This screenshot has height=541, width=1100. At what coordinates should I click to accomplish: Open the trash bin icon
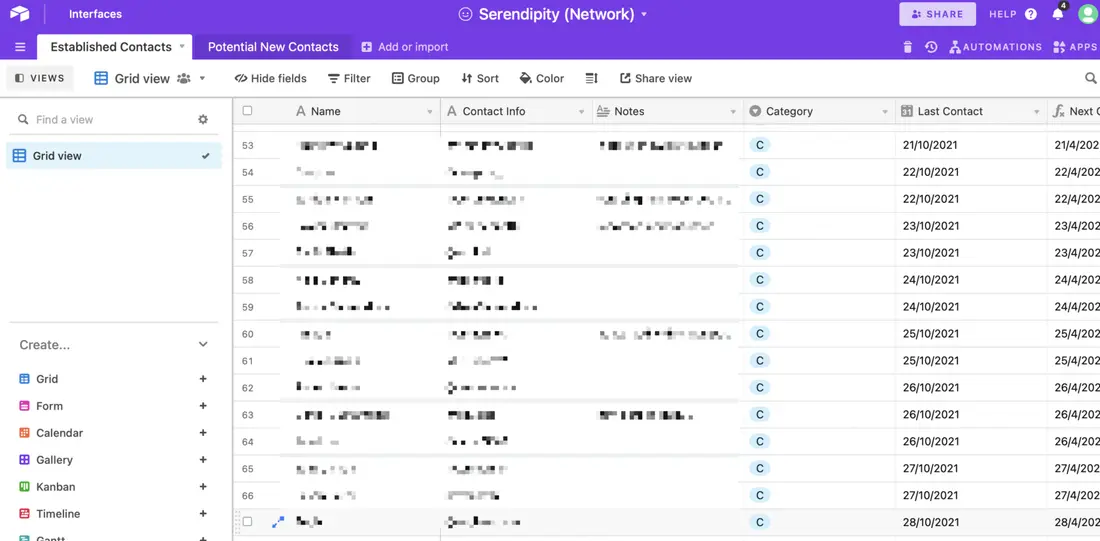click(x=908, y=47)
